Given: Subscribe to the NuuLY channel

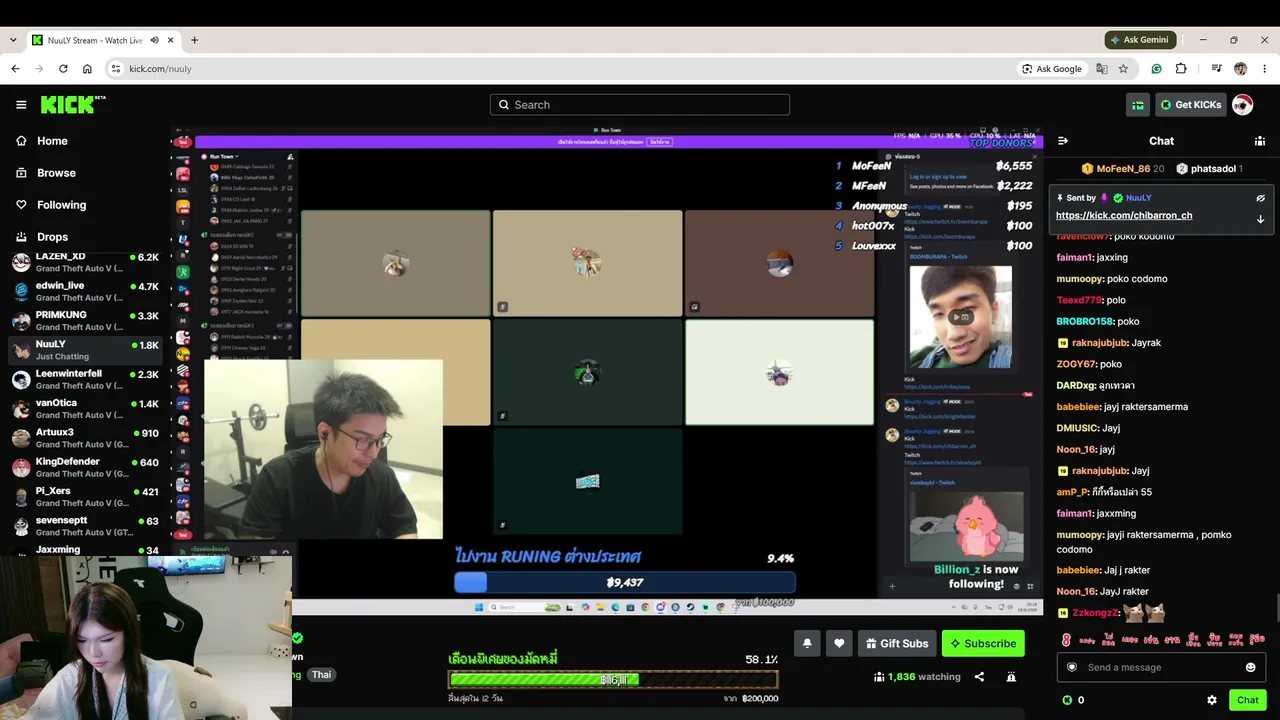Looking at the screenshot, I should pos(983,643).
